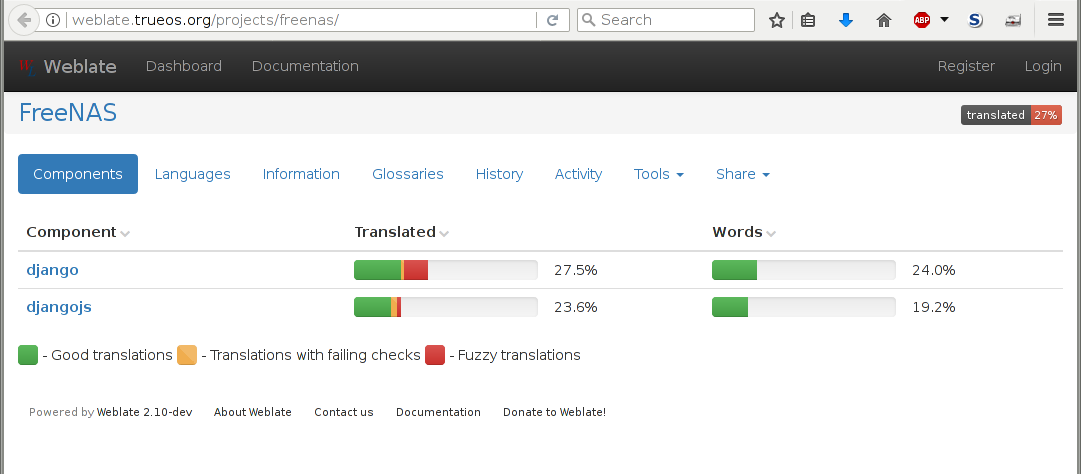This screenshot has height=474, width=1081.
Task: Open the Tools dropdown menu
Action: (x=658, y=174)
